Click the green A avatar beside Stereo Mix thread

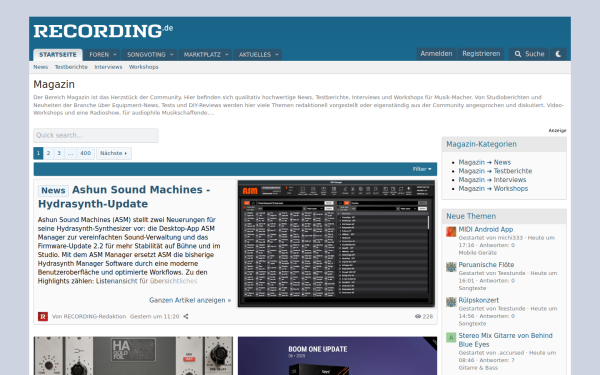(x=451, y=338)
